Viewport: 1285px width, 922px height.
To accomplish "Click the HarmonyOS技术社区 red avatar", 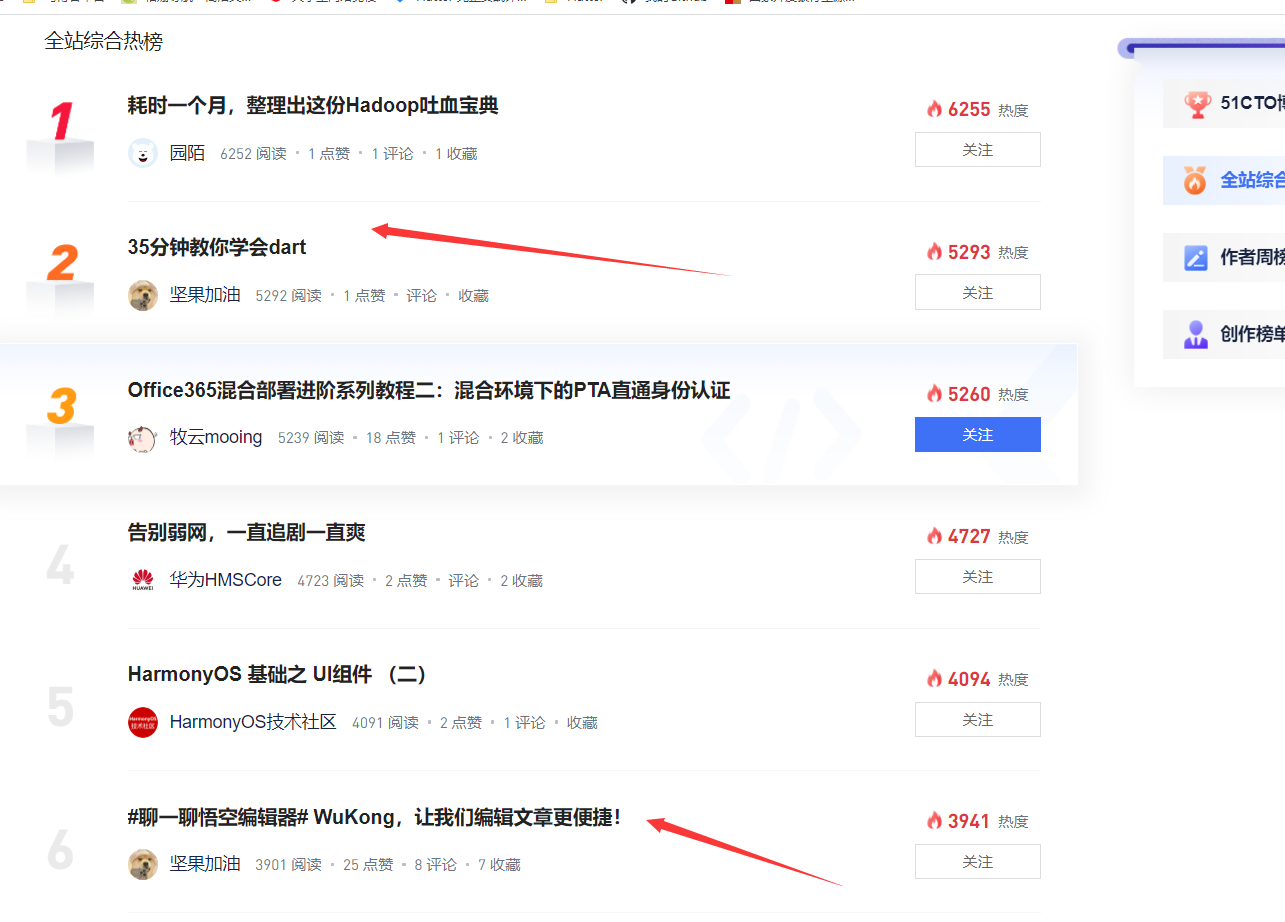I will 143,722.
